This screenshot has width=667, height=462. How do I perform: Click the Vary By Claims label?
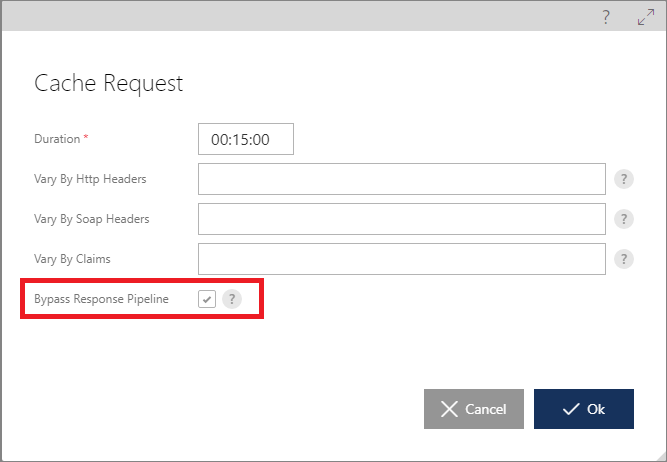(72, 259)
